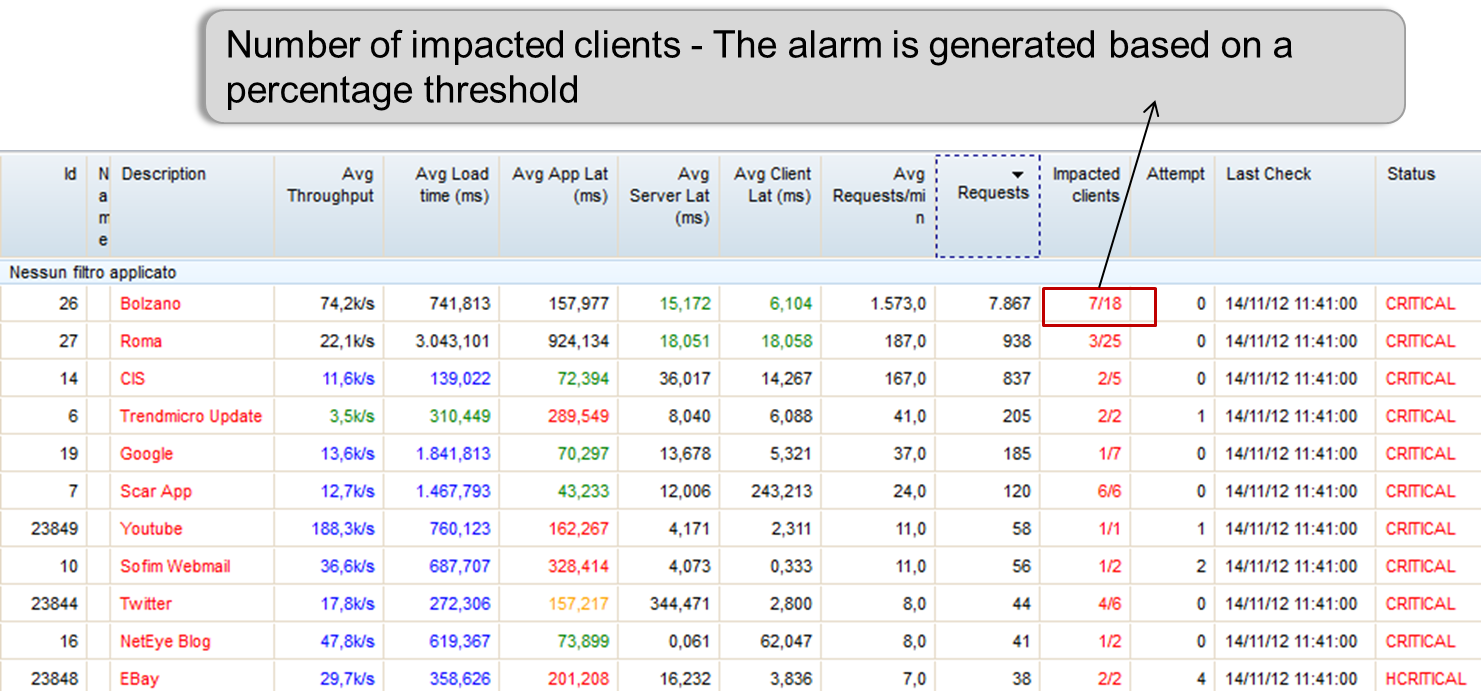Click the 18,051 server latency value
1481x691 pixels.
[684, 341]
